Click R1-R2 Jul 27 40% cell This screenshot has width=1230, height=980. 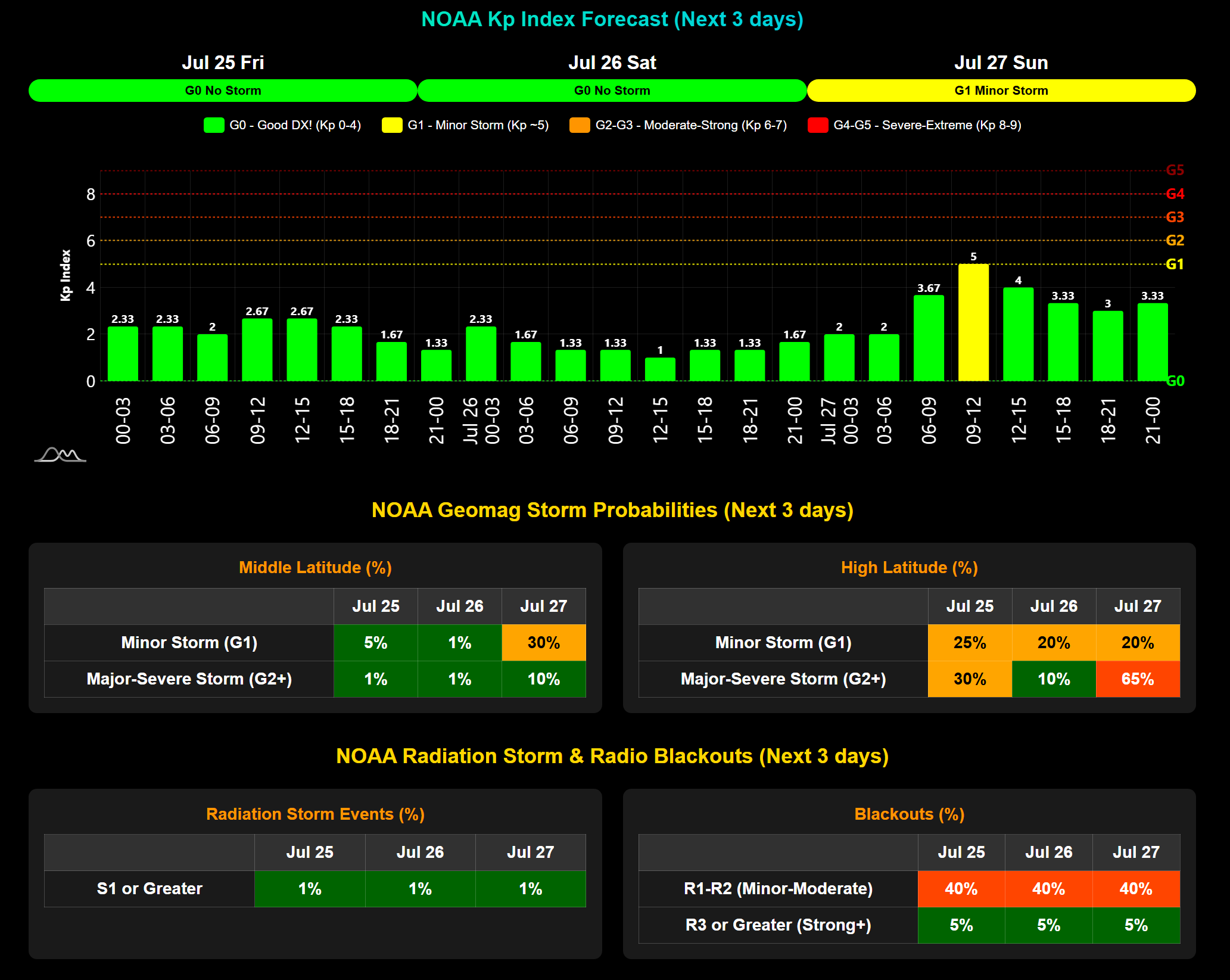pos(1136,889)
